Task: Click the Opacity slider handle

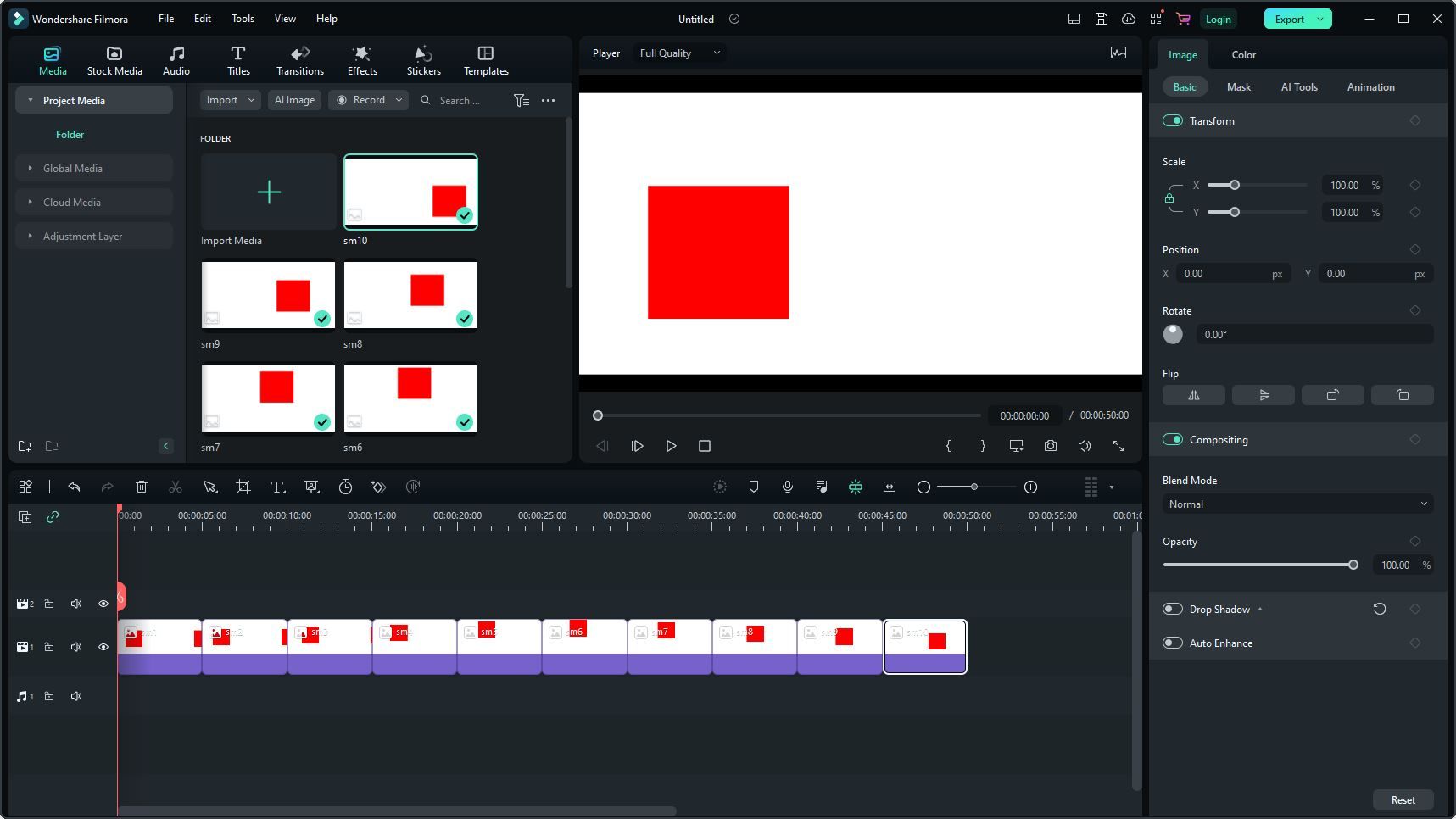Action: point(1353,565)
